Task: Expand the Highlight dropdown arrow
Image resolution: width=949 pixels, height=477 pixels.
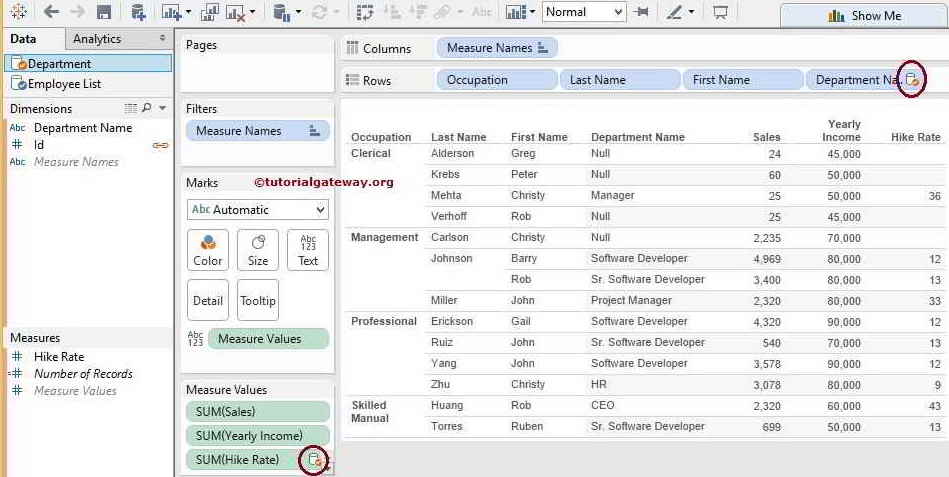Action: tap(691, 12)
